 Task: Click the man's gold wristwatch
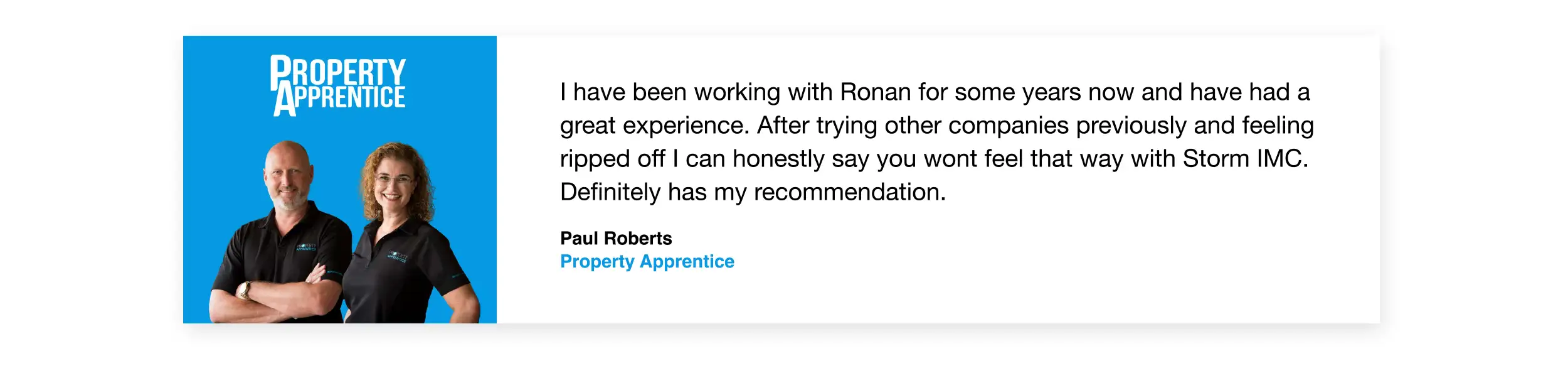pos(244,290)
